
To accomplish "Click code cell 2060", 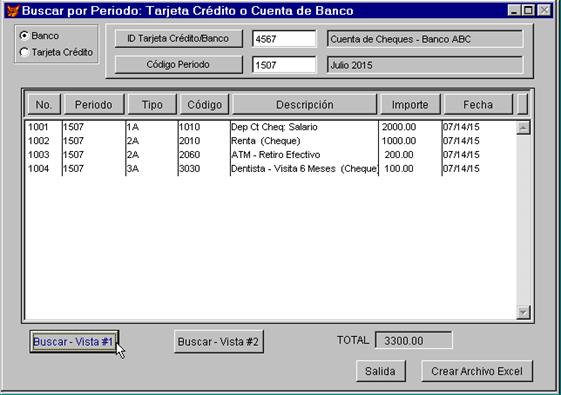I will [x=190, y=155].
